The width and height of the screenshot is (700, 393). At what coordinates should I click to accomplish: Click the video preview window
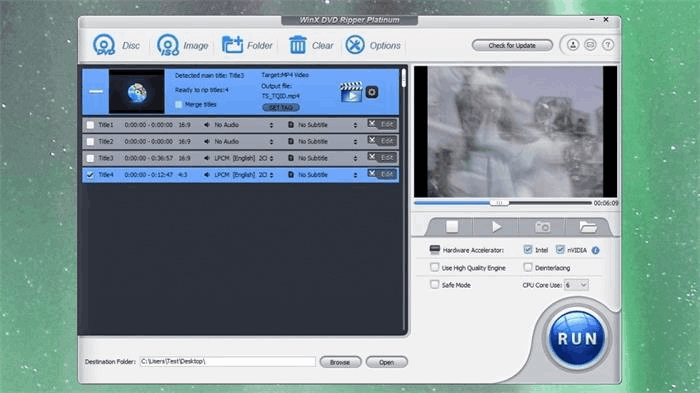pyautogui.click(x=516, y=131)
